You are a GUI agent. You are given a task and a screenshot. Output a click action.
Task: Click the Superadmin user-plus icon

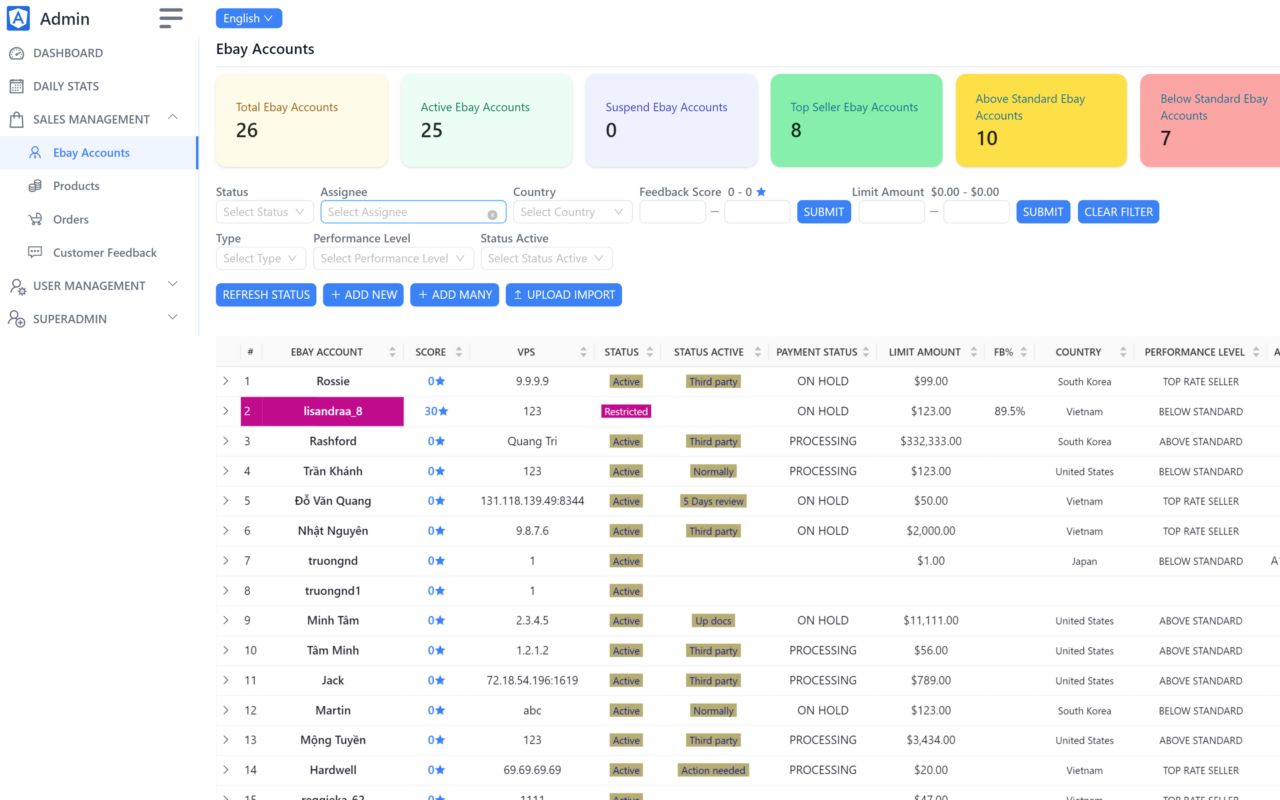pyautogui.click(x=17, y=319)
